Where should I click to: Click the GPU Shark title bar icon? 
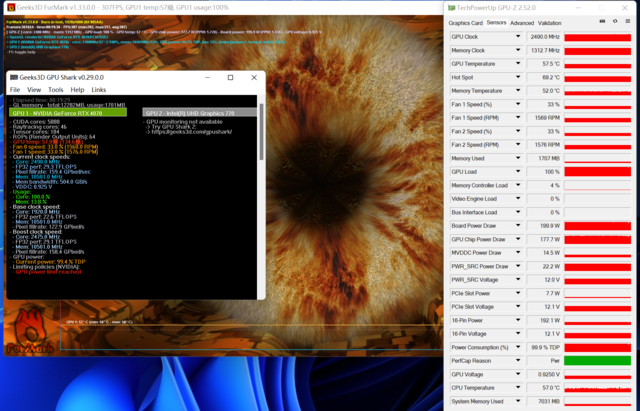tap(13, 77)
